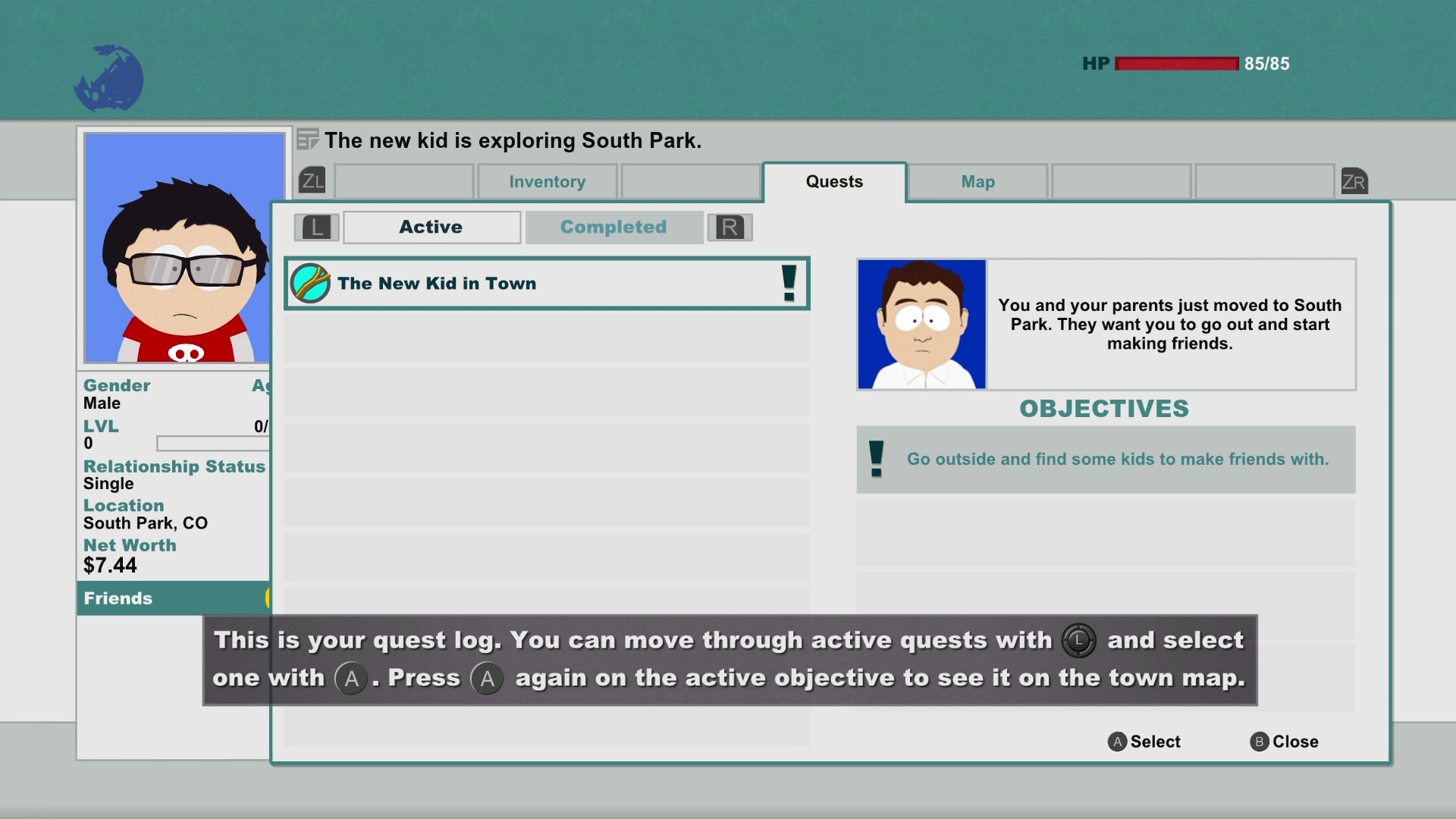This screenshot has width=1456, height=819.
Task: Click the father's portrait in quest details
Action: point(921,325)
